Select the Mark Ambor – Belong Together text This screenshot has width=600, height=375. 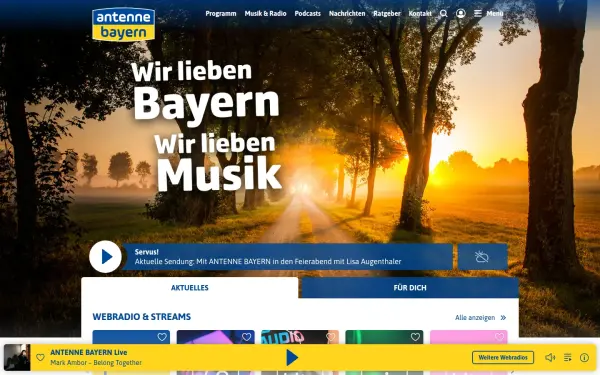pos(96,362)
